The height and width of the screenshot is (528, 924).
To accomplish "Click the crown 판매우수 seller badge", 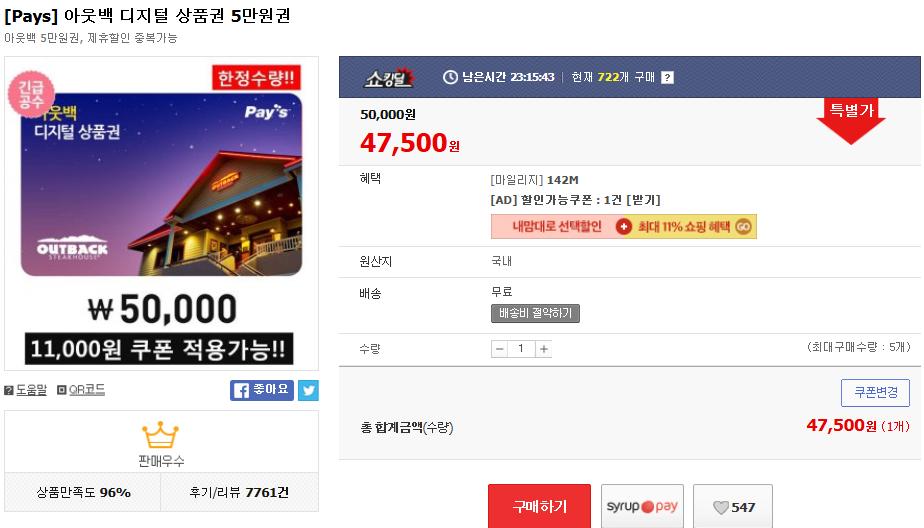I will [161, 444].
